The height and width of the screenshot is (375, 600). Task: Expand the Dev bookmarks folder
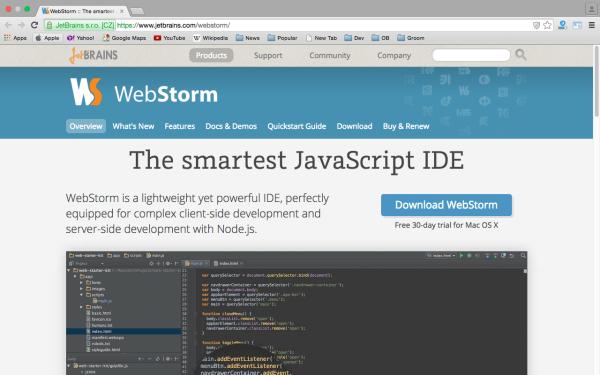(x=354, y=38)
